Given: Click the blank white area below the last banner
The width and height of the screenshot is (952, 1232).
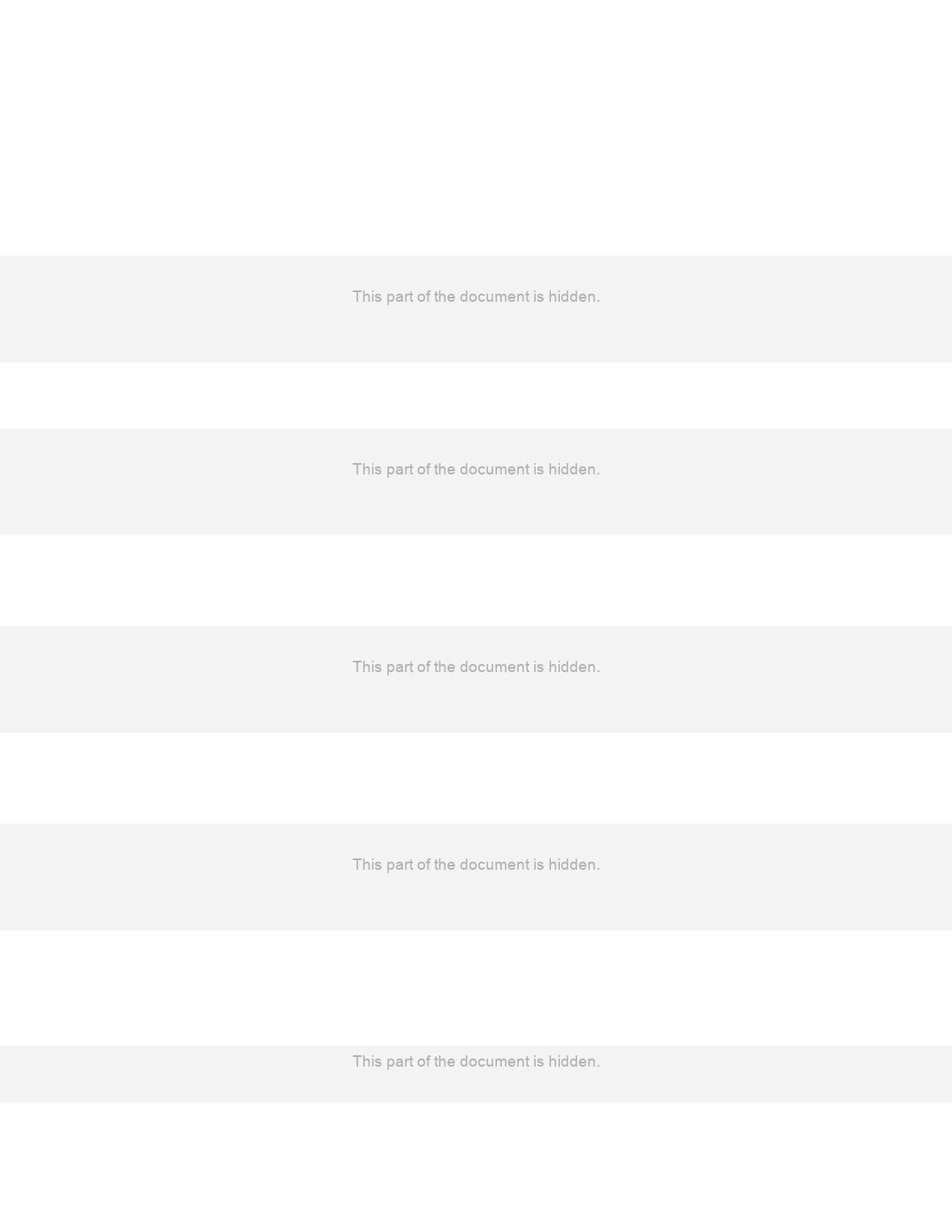Looking at the screenshot, I should coord(476,1167).
